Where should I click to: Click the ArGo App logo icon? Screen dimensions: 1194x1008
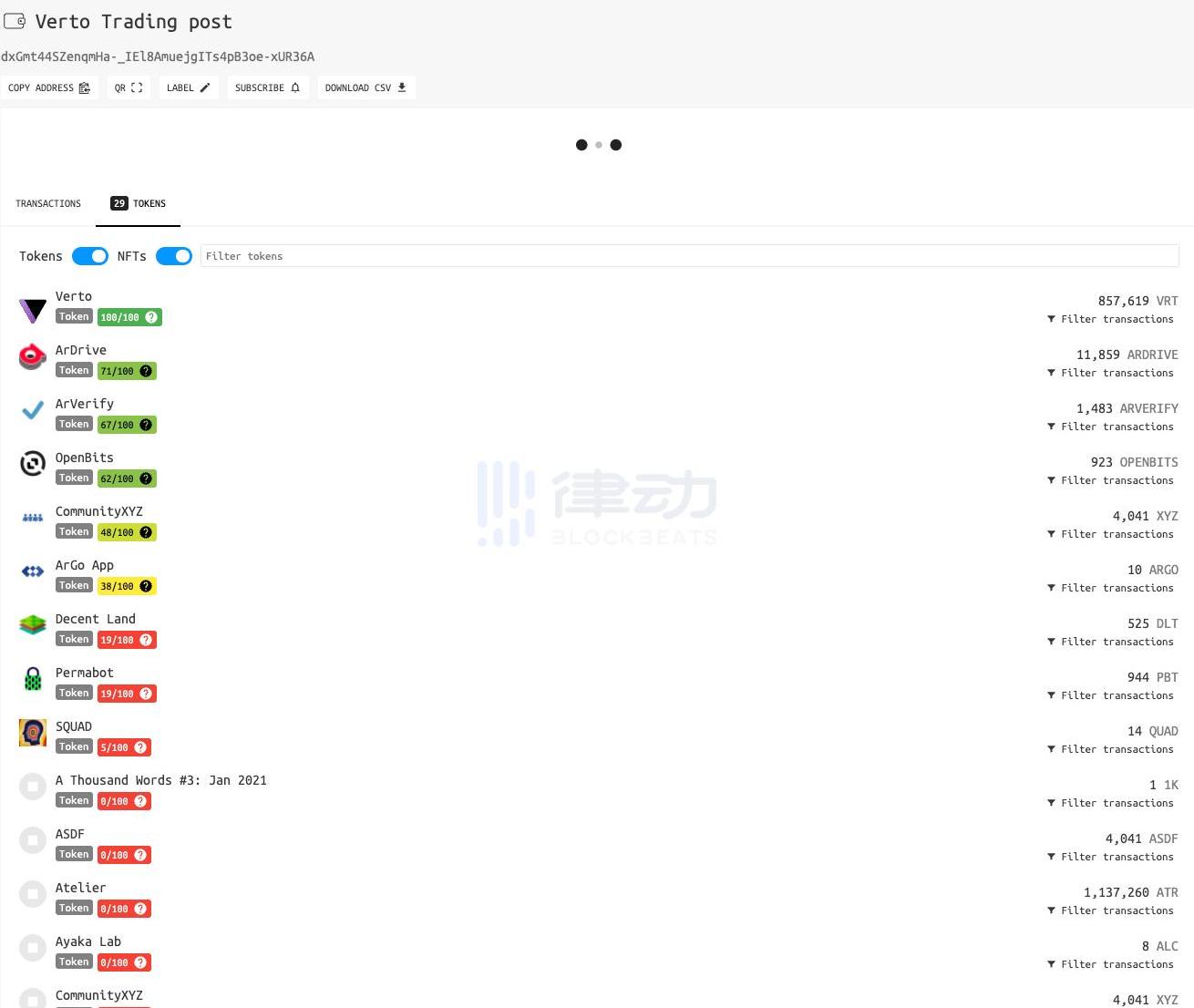coord(33,571)
